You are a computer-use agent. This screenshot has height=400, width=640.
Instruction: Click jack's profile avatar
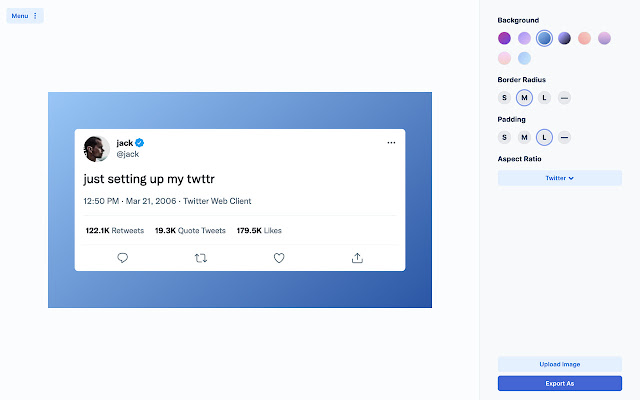97,148
